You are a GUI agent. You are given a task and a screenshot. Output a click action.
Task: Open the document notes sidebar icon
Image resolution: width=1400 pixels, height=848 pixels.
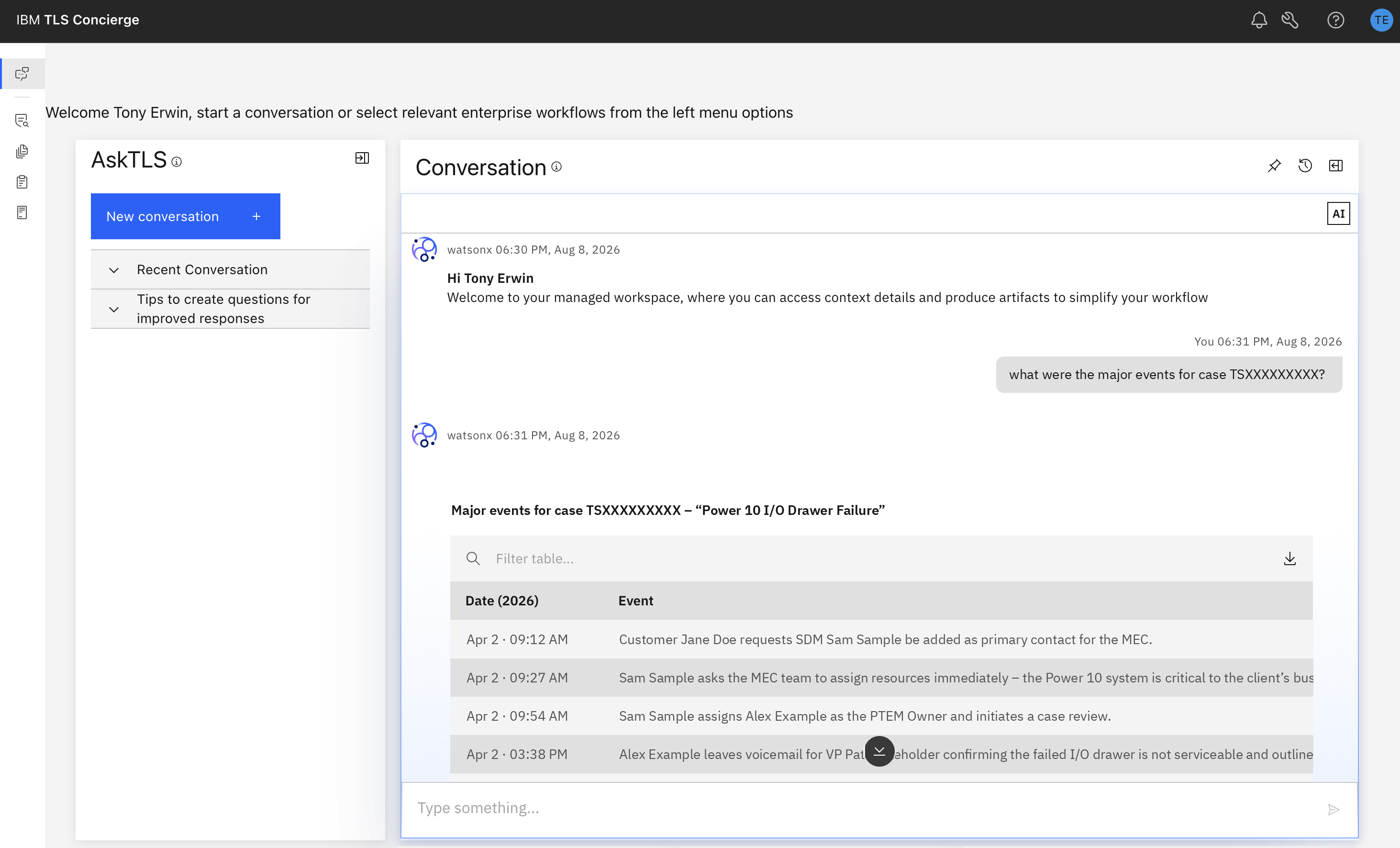22,212
